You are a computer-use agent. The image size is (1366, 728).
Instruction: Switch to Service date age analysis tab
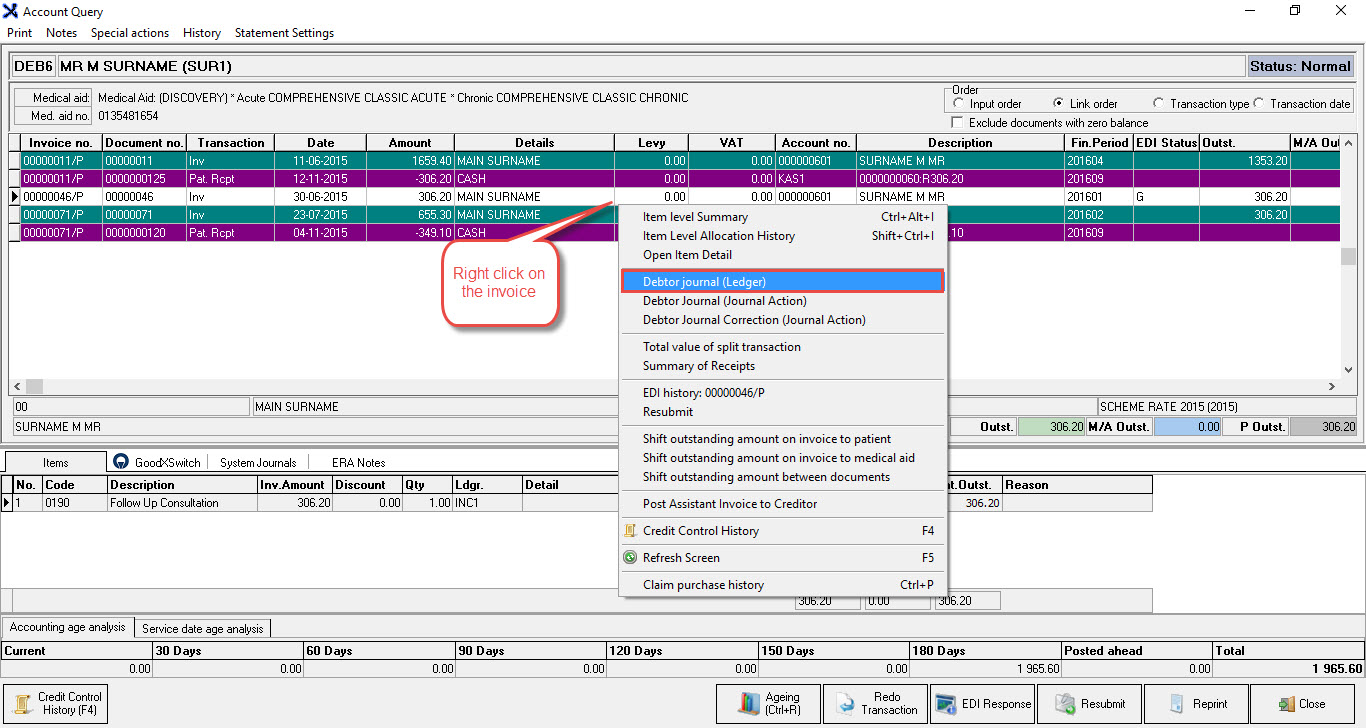pos(203,629)
